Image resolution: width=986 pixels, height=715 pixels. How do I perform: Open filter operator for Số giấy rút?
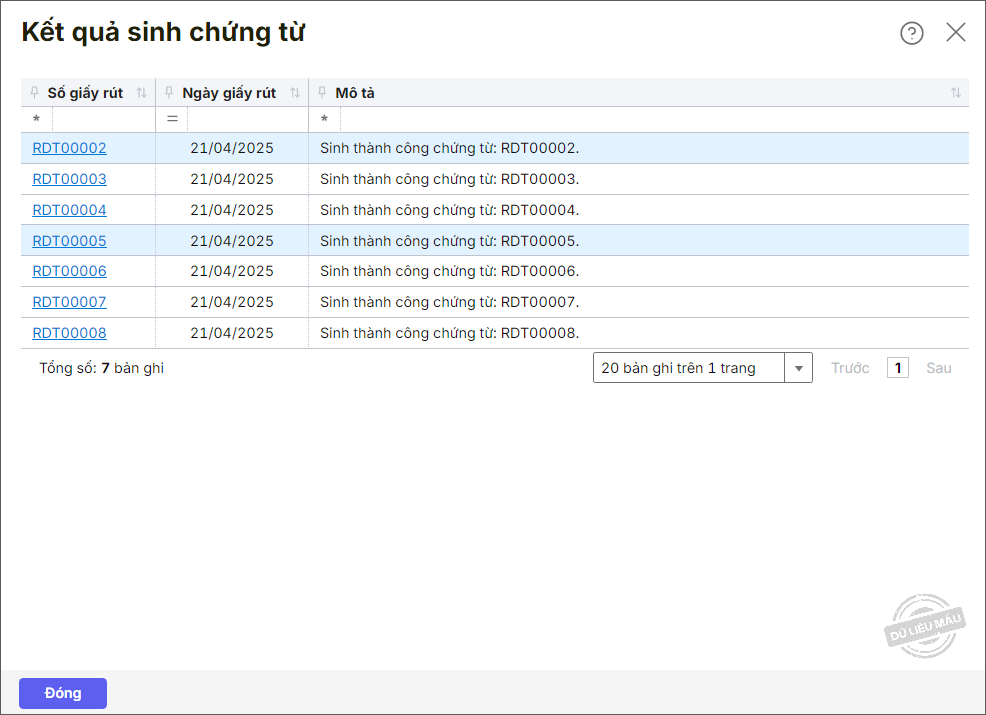[36, 119]
